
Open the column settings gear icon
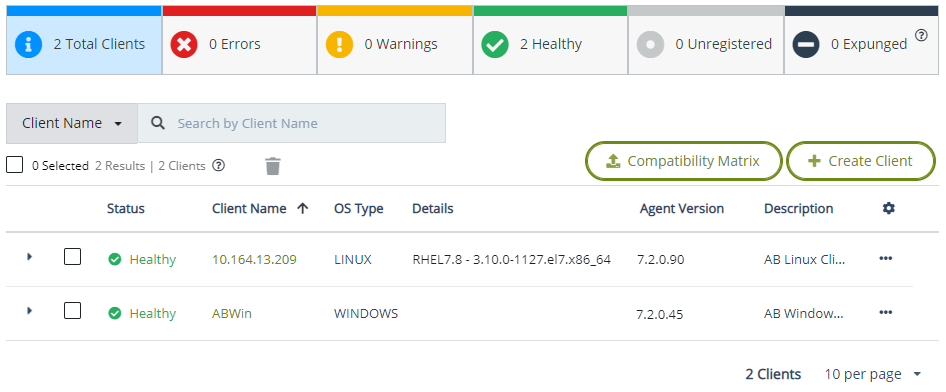[x=889, y=208]
